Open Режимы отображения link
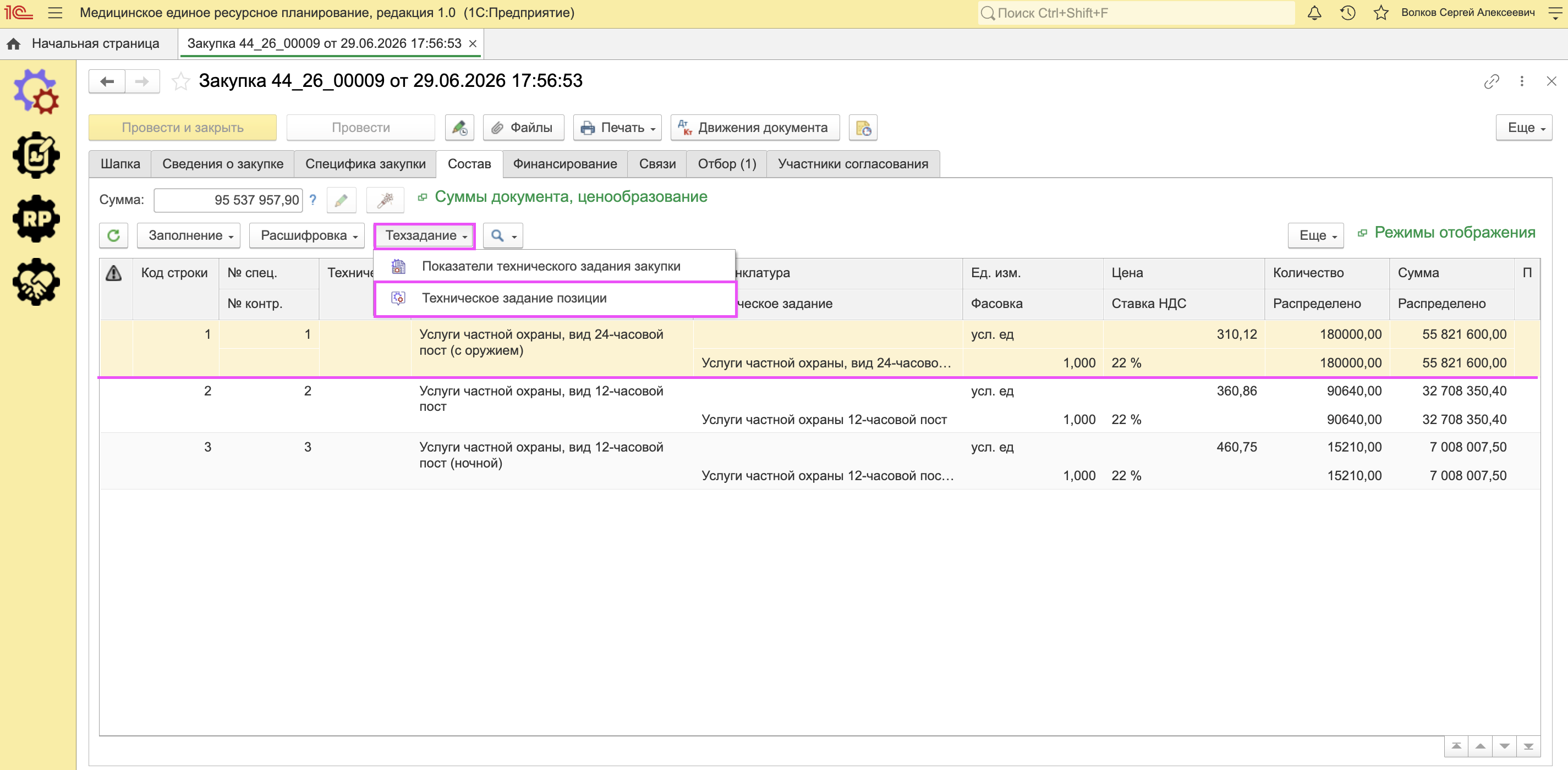 pyautogui.click(x=1454, y=233)
